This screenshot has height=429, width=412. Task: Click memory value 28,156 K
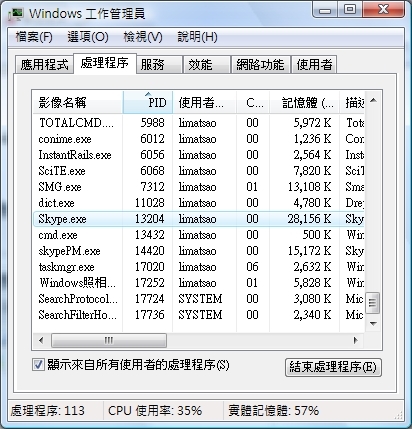pyautogui.click(x=310, y=219)
